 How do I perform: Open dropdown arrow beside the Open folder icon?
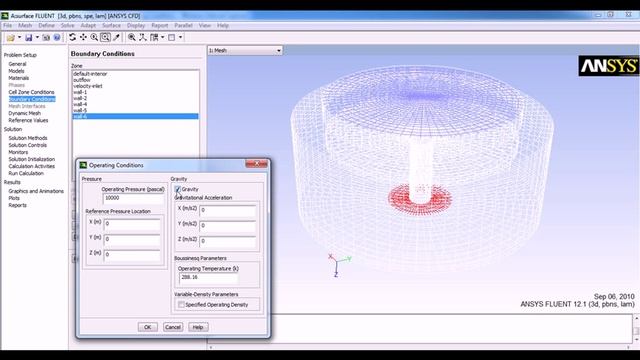click(19, 38)
